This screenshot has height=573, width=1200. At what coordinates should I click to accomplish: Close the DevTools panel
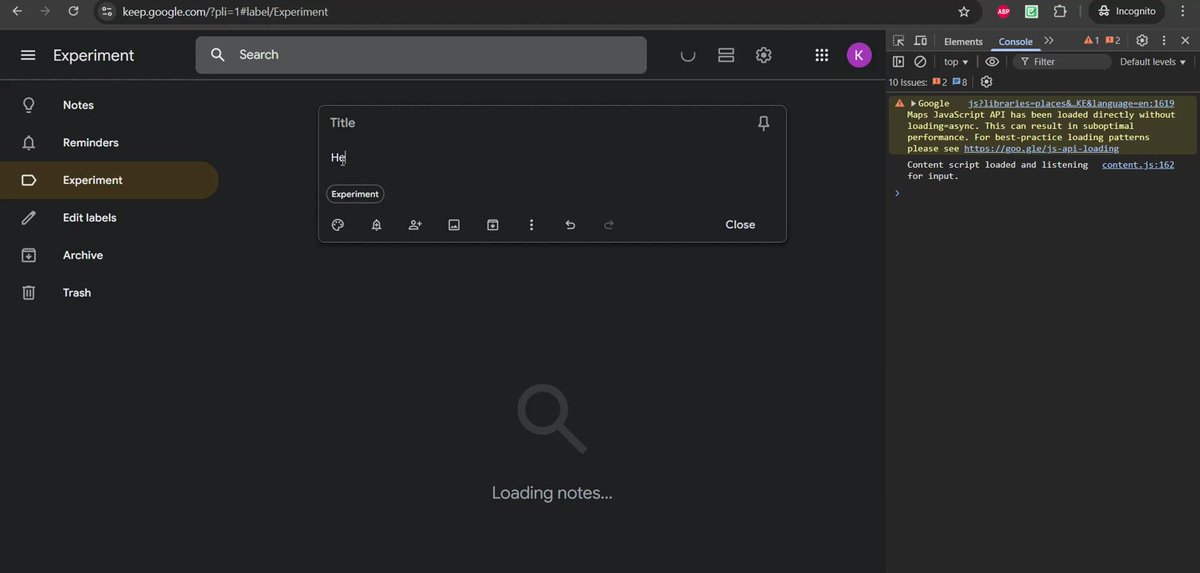click(x=1184, y=41)
